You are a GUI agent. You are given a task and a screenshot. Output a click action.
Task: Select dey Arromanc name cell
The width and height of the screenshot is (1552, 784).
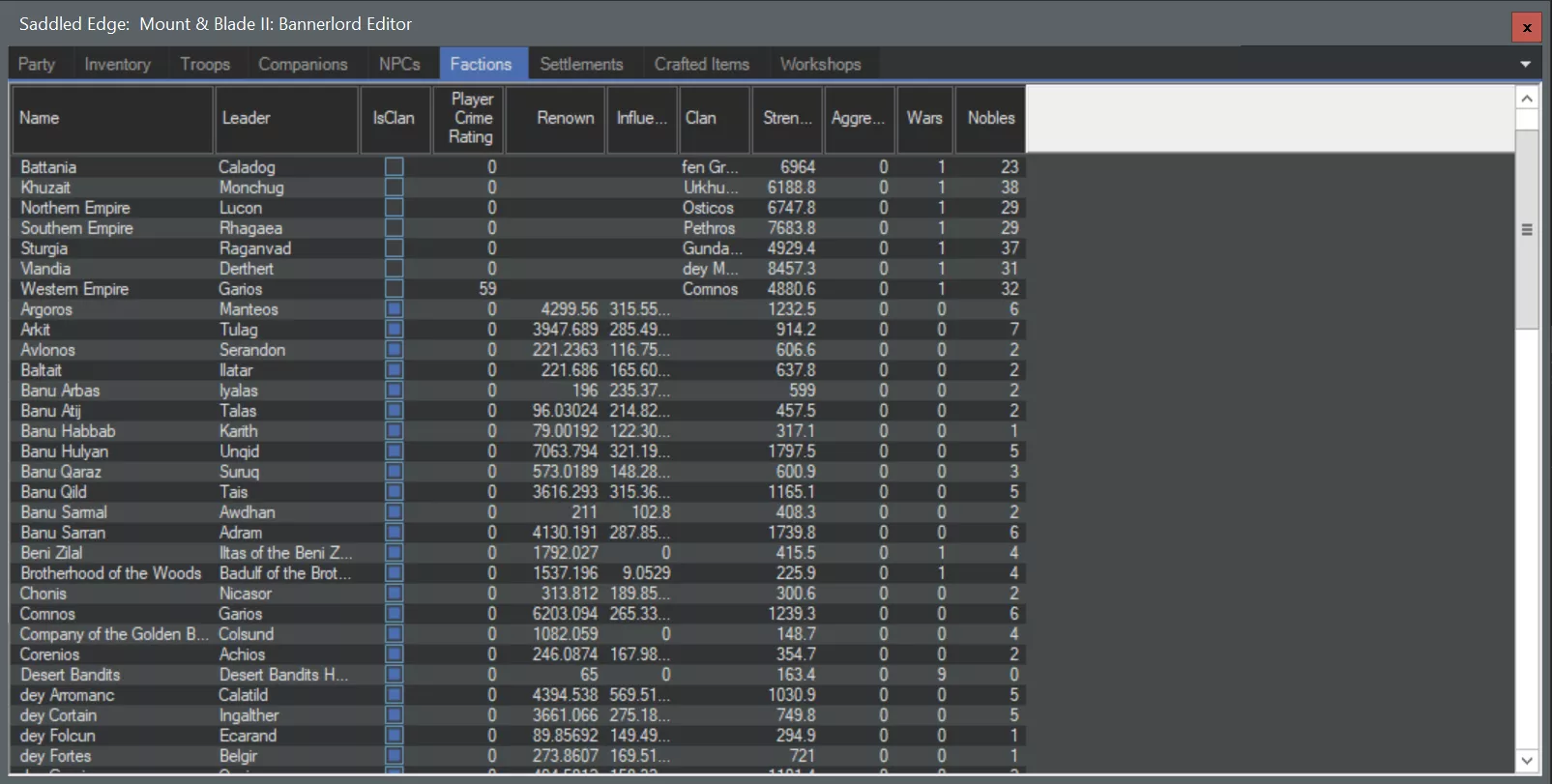pyautogui.click(x=67, y=695)
